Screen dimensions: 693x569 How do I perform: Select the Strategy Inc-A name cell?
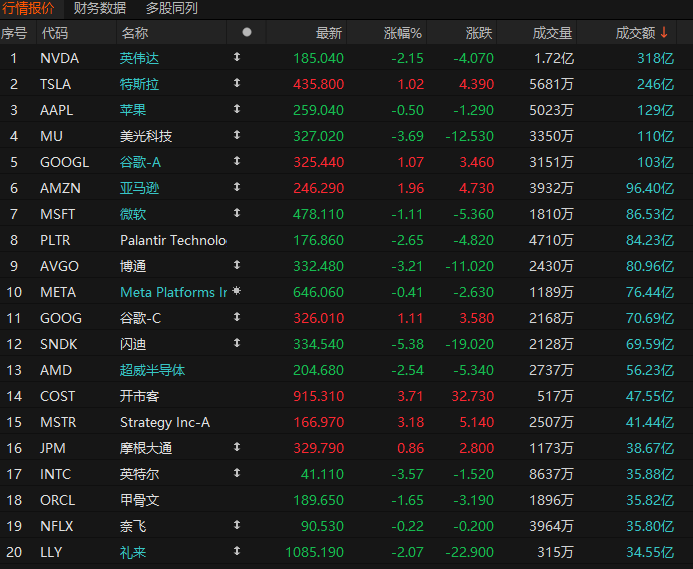[165, 422]
